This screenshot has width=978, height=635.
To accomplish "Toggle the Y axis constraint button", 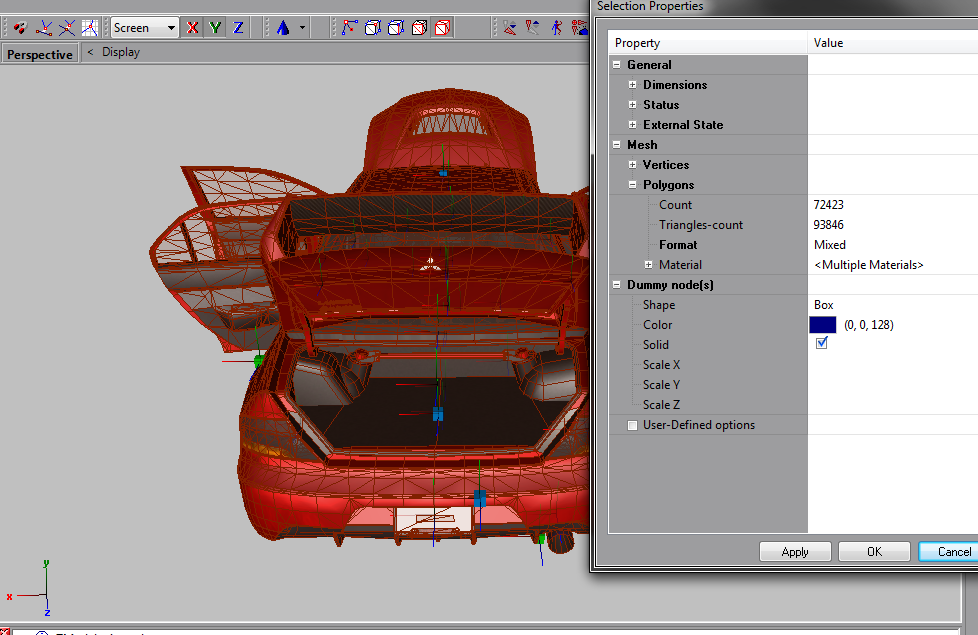I will pyautogui.click(x=215, y=28).
